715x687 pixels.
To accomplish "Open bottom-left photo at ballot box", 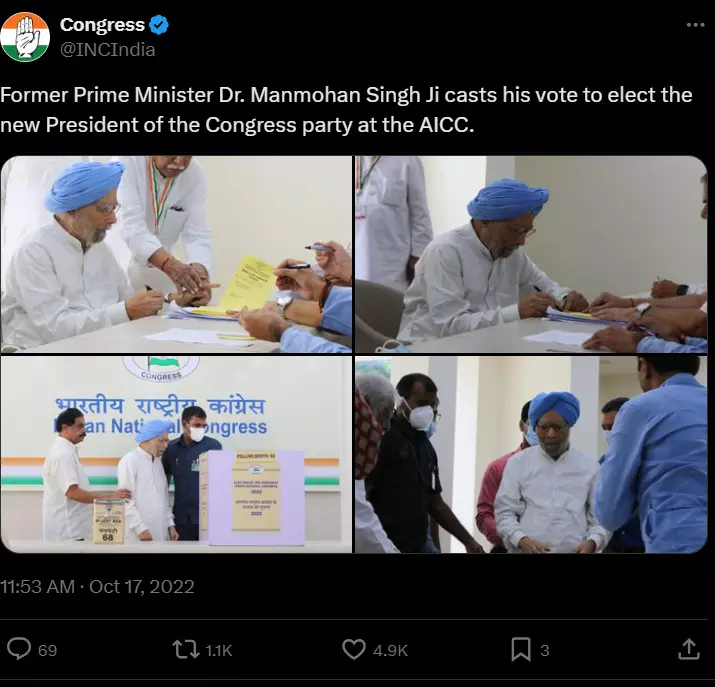I will [x=177, y=454].
